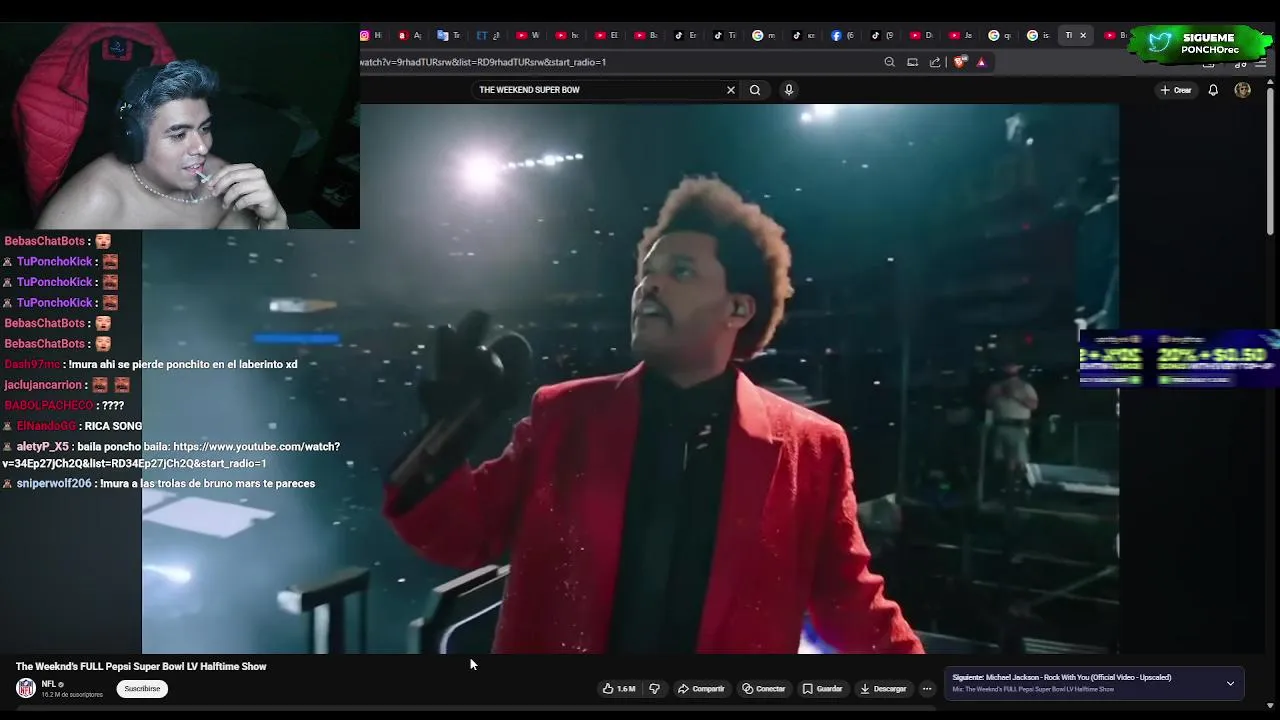Click the share icon in address bar
Viewport: 1280px width, 720px height.
[935, 62]
